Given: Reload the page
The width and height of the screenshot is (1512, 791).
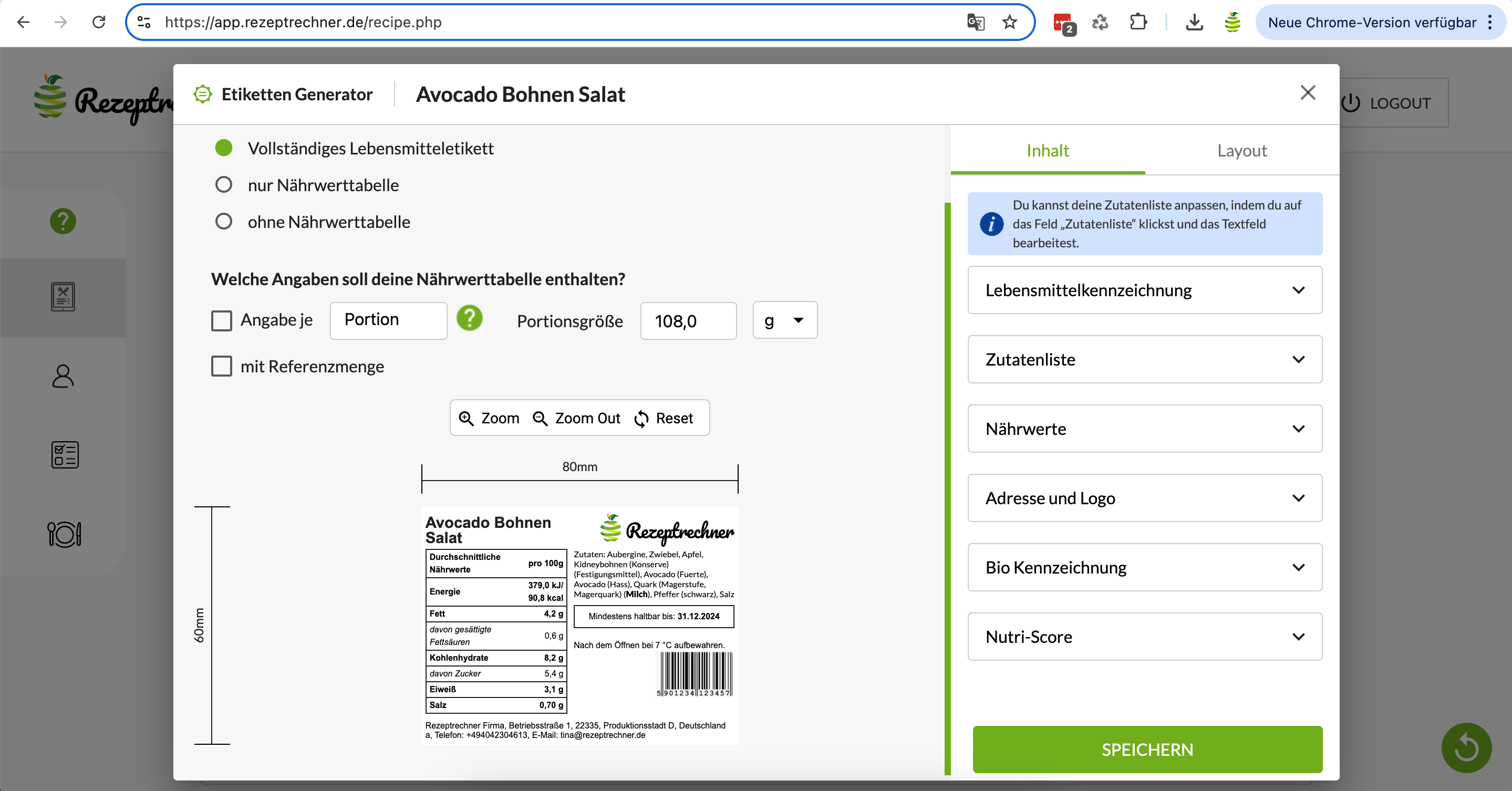Looking at the screenshot, I should pos(99,22).
